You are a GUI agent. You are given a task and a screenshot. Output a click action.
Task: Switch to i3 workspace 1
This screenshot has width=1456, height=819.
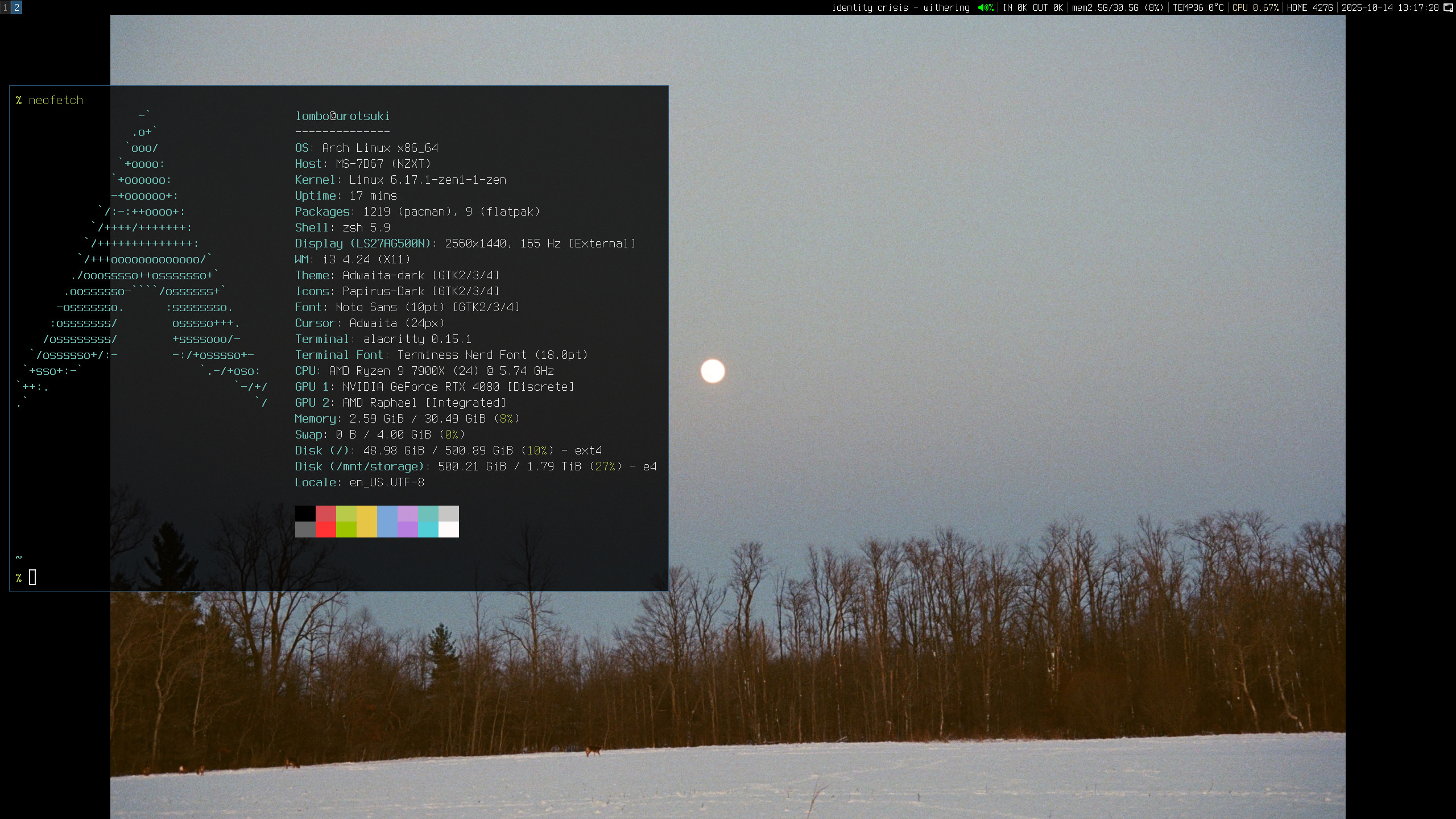[5, 7]
